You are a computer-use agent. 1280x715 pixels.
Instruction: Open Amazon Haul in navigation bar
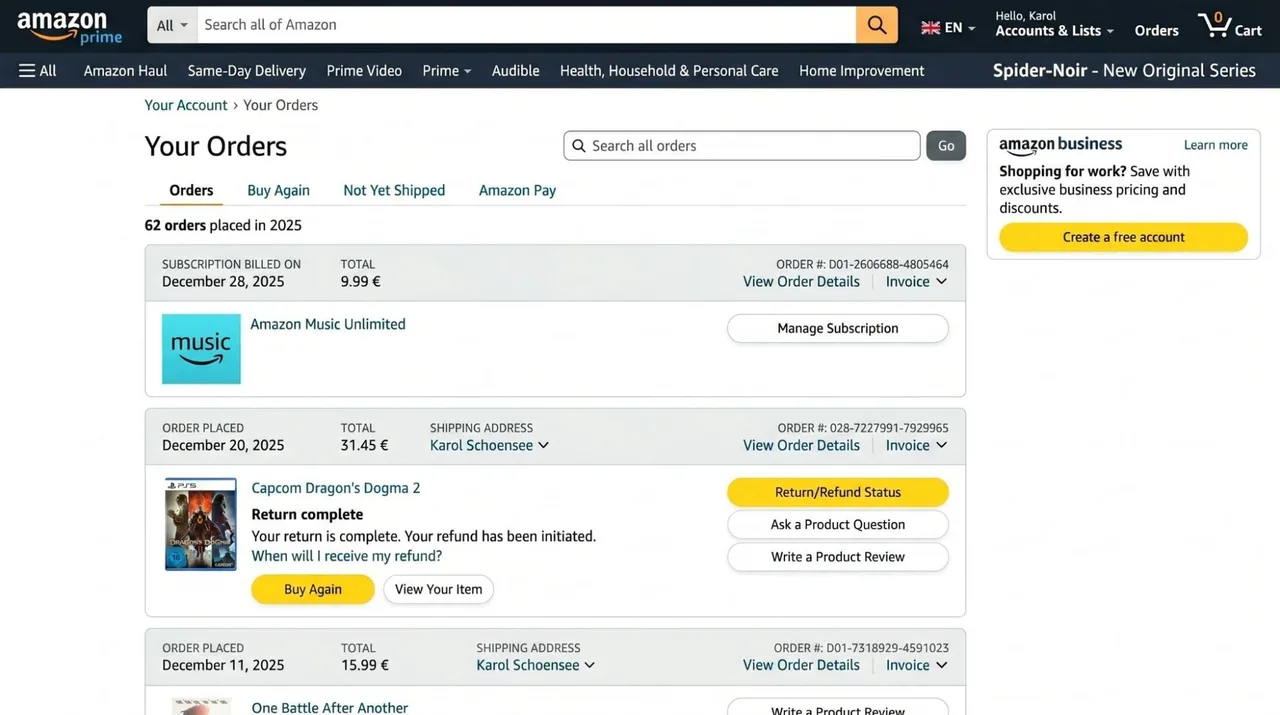125,71
